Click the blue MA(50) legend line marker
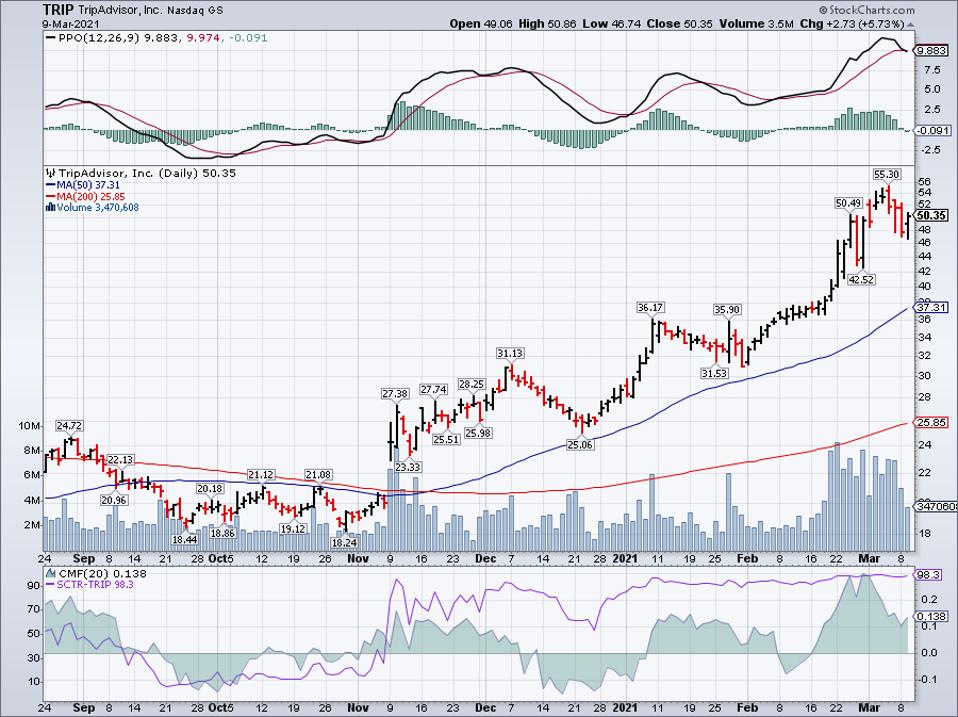 (x=51, y=185)
